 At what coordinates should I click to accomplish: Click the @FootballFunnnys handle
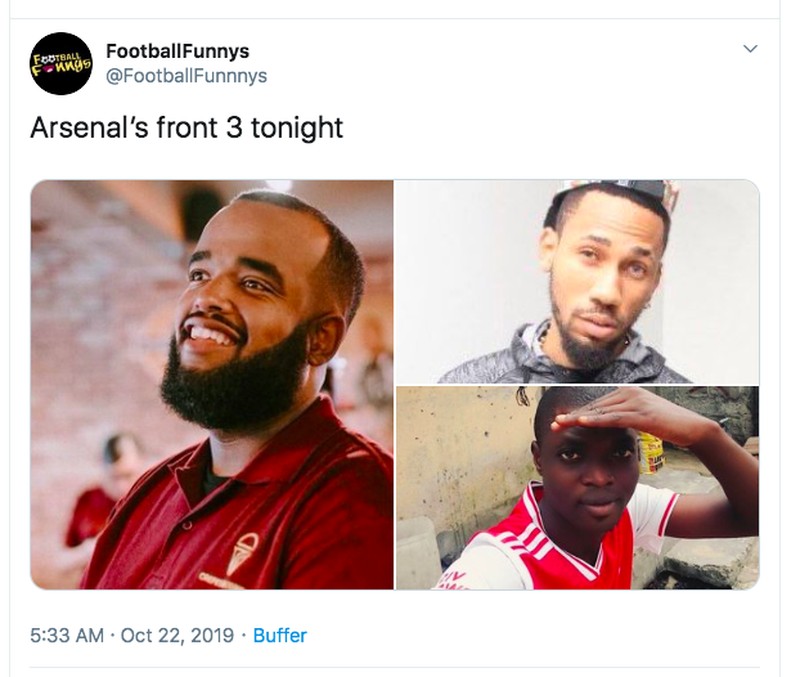[x=186, y=76]
